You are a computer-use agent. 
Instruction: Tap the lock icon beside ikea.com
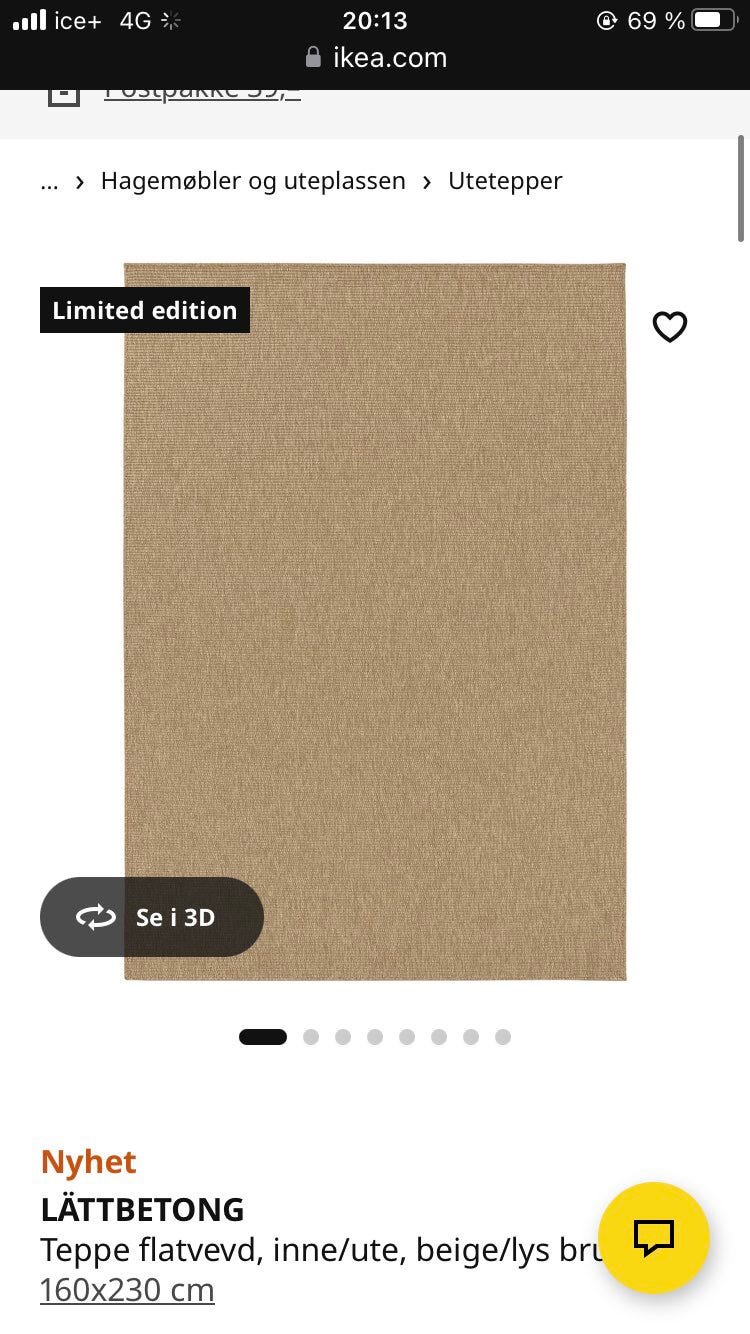point(313,57)
